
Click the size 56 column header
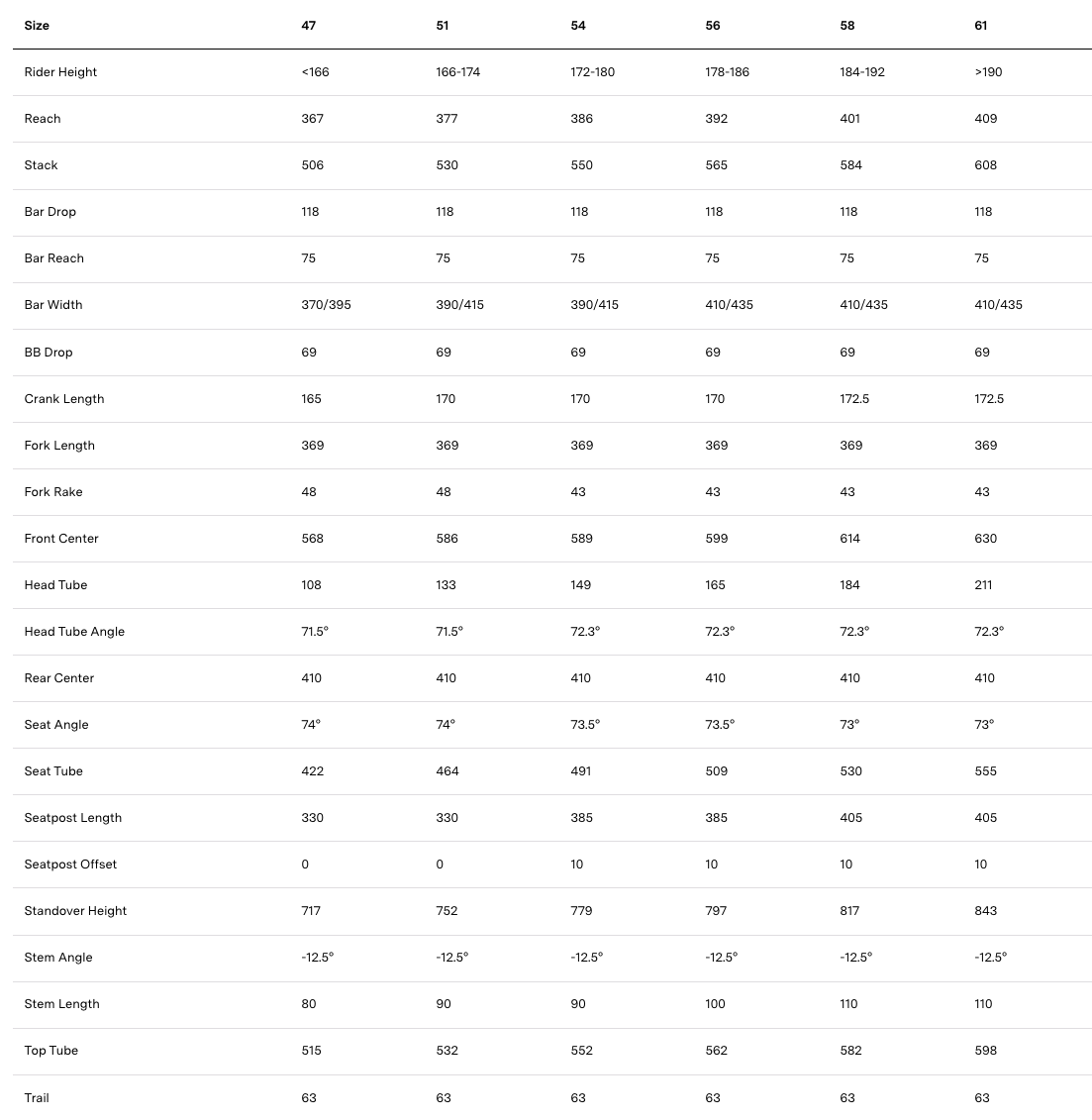713,26
